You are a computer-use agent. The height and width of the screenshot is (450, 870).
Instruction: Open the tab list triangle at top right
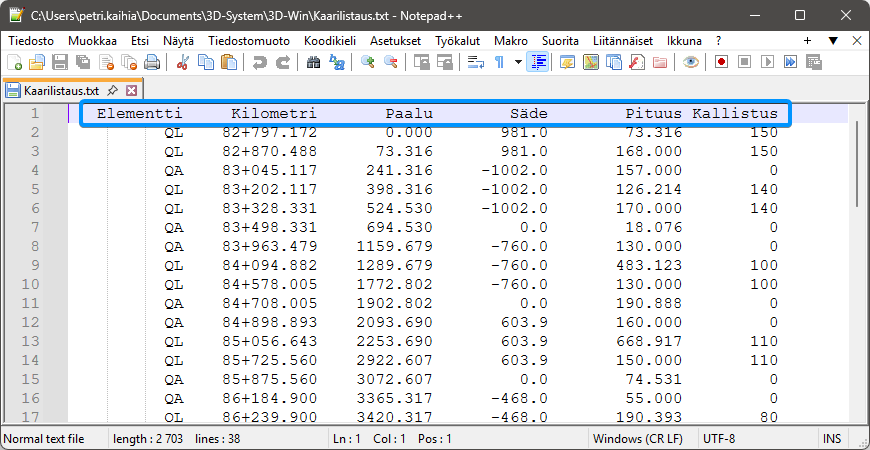(x=832, y=40)
